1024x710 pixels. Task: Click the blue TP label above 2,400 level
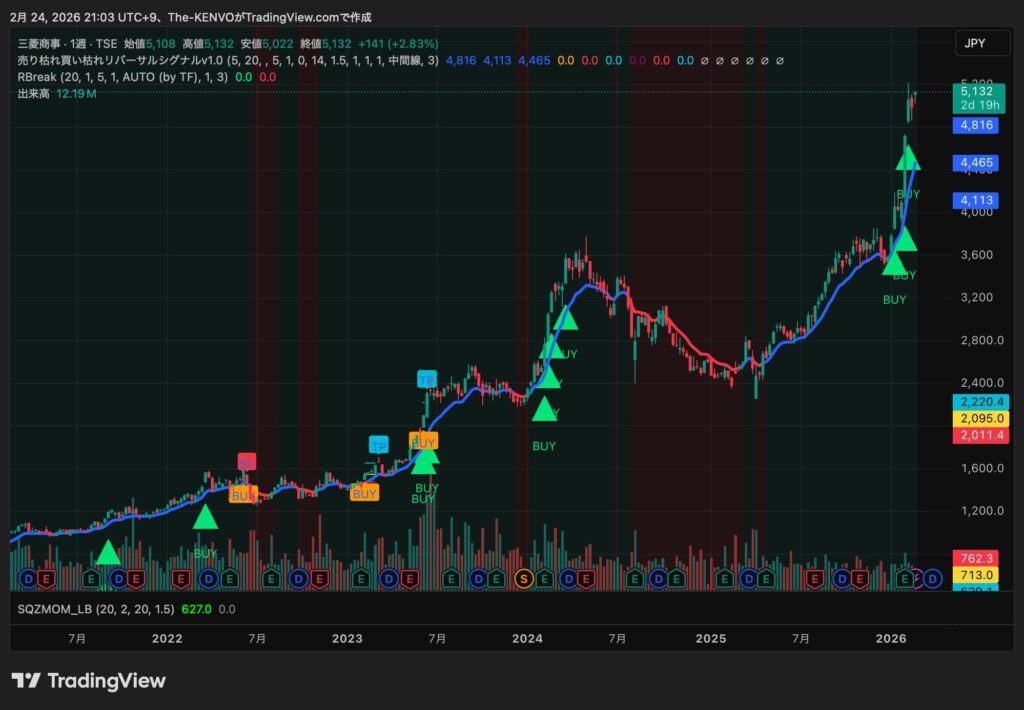pyautogui.click(x=427, y=379)
